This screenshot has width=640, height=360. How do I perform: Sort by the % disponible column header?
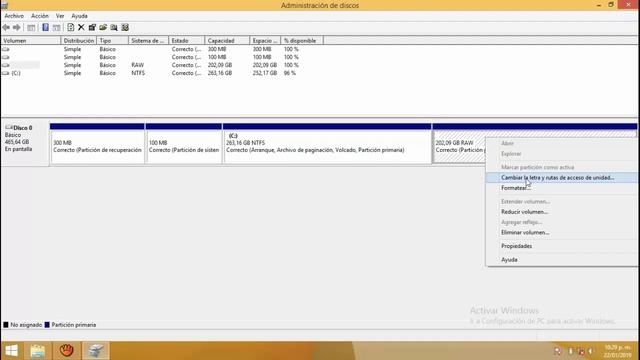[x=302, y=41]
